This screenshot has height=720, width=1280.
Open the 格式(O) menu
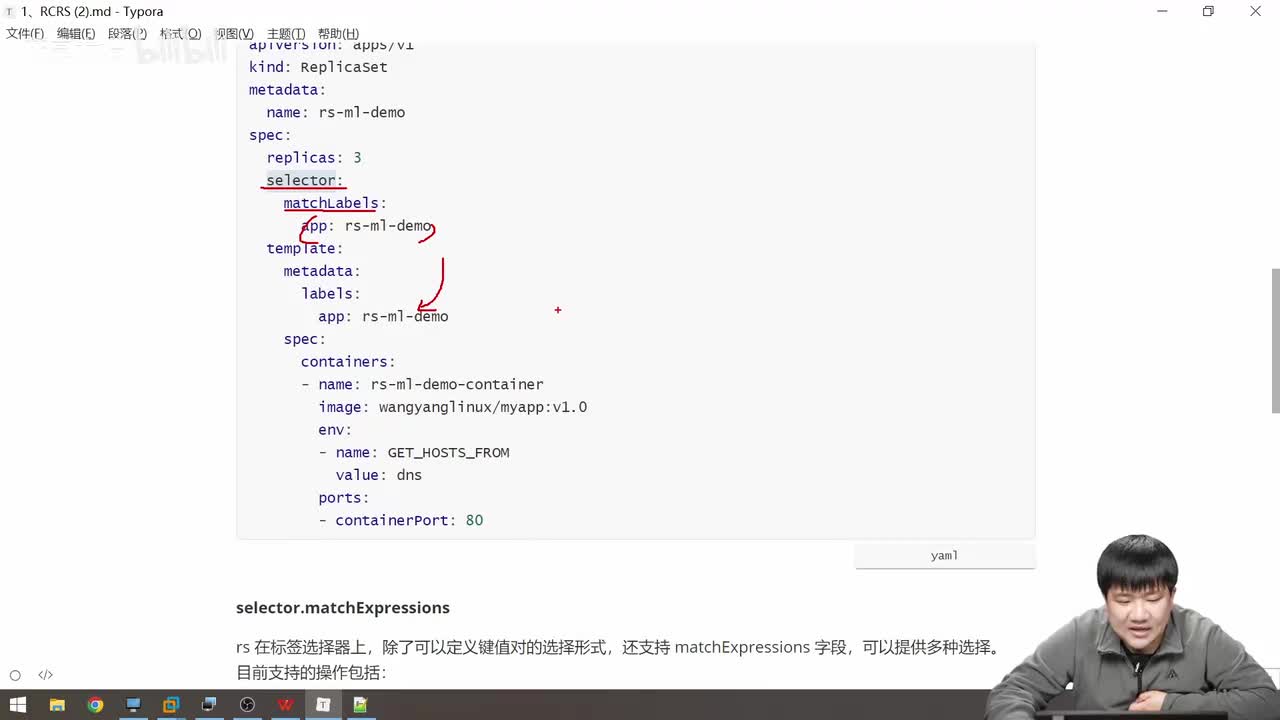point(180,33)
